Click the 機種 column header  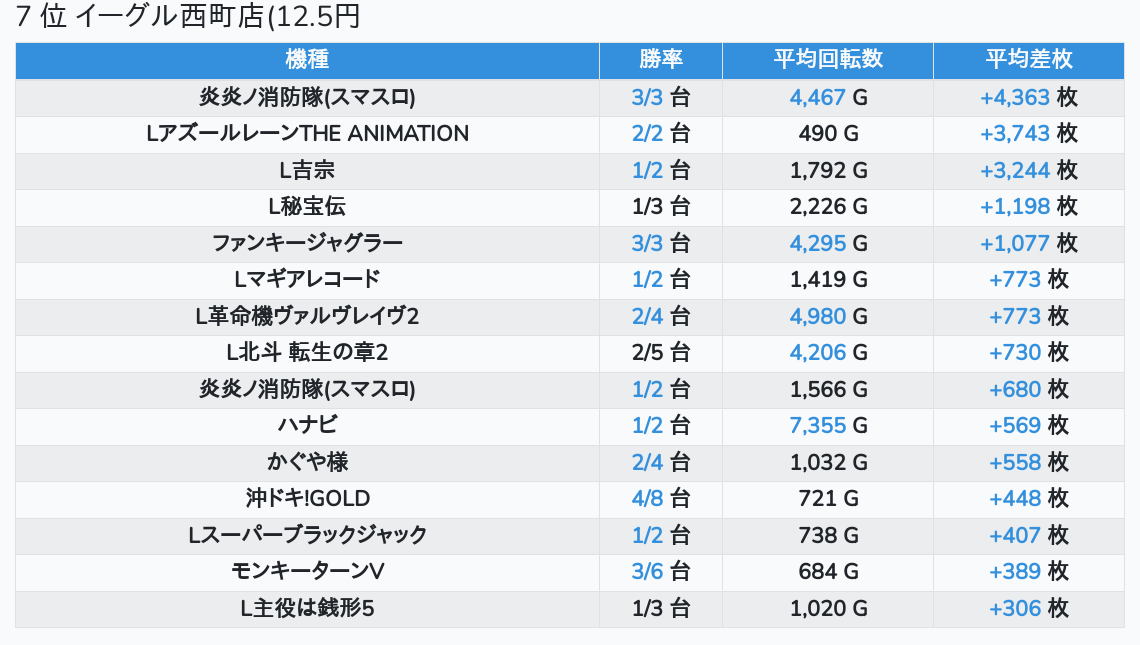pyautogui.click(x=307, y=60)
